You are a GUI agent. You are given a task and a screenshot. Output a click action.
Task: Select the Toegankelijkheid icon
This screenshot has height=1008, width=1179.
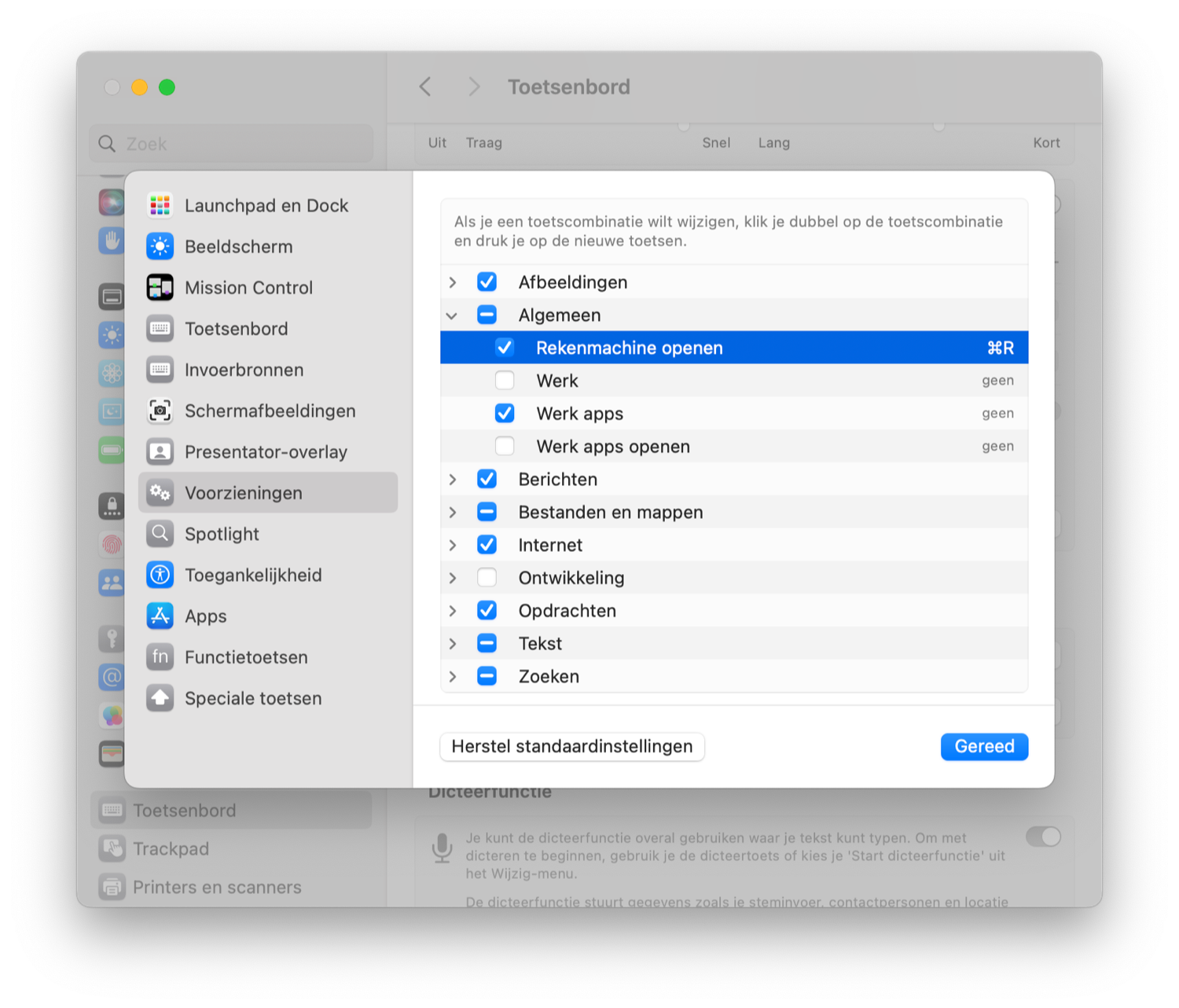(160, 575)
